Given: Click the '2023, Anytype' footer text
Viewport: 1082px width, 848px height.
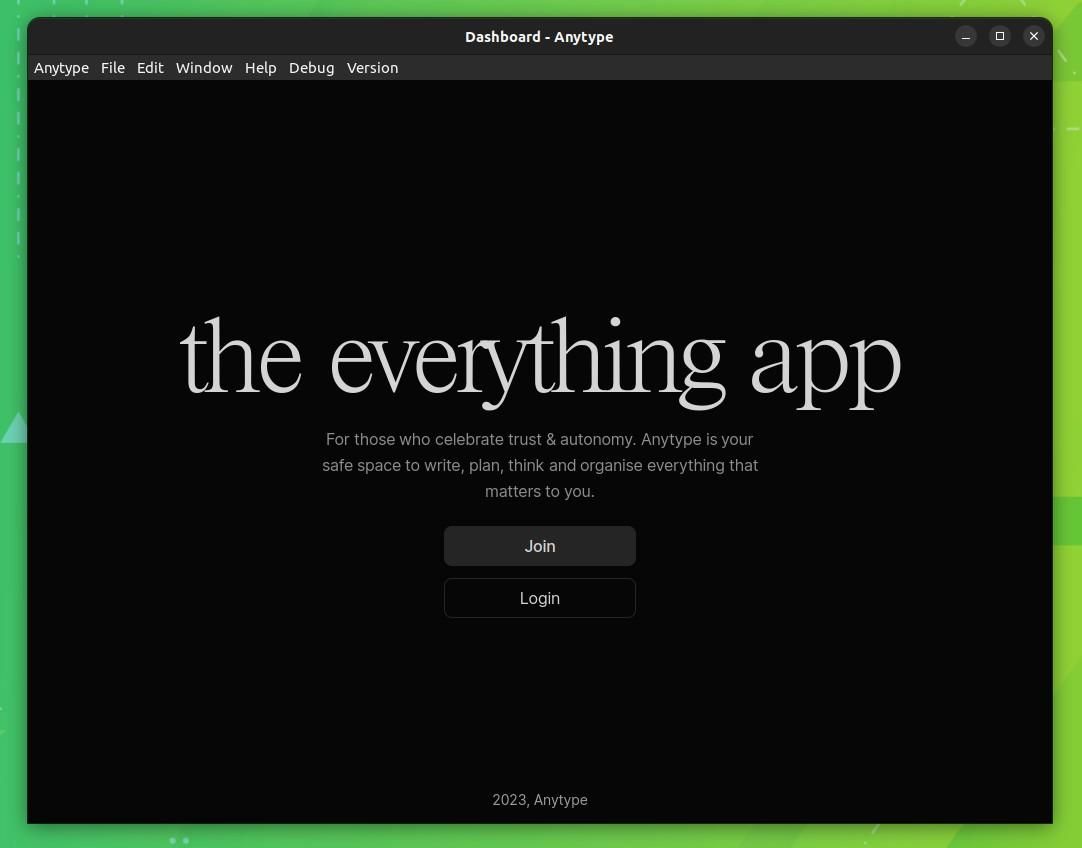Looking at the screenshot, I should coord(540,800).
